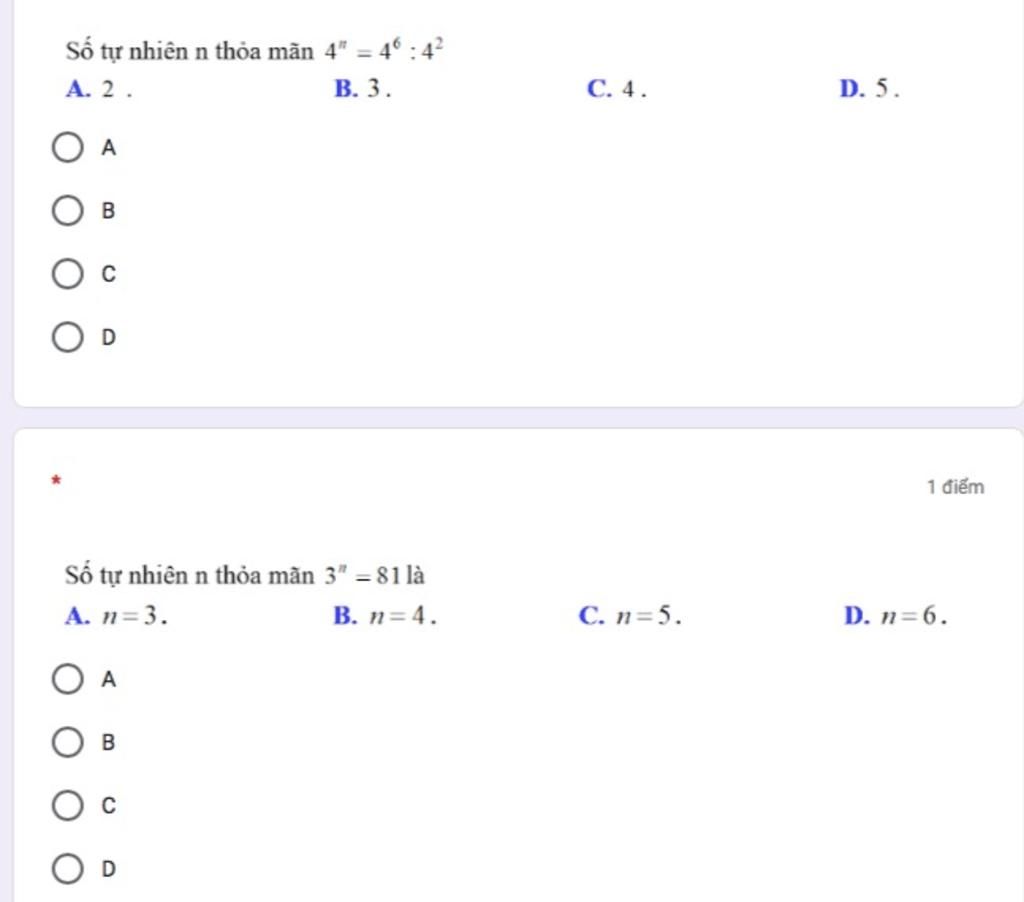Click the '1 điểm' points label
The image size is (1024, 902).
click(955, 487)
